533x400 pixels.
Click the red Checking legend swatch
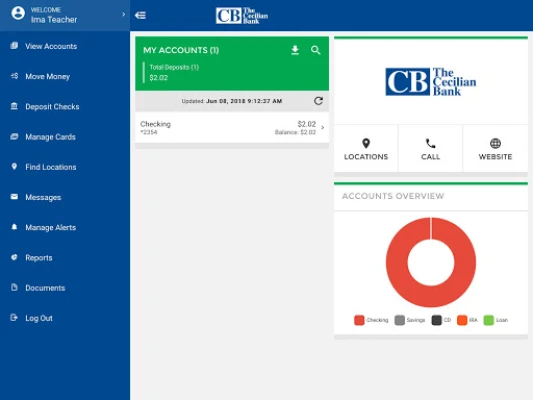click(359, 320)
